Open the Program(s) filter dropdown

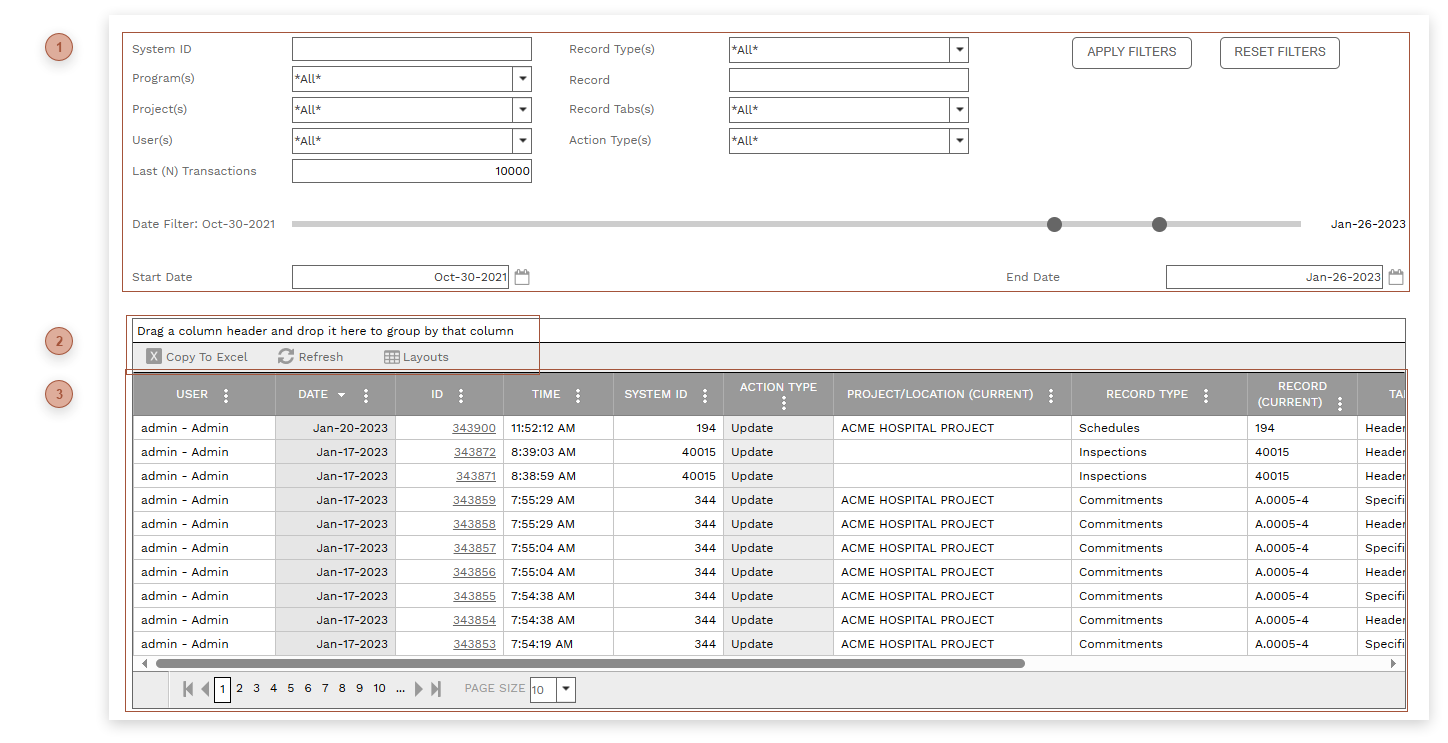521,79
